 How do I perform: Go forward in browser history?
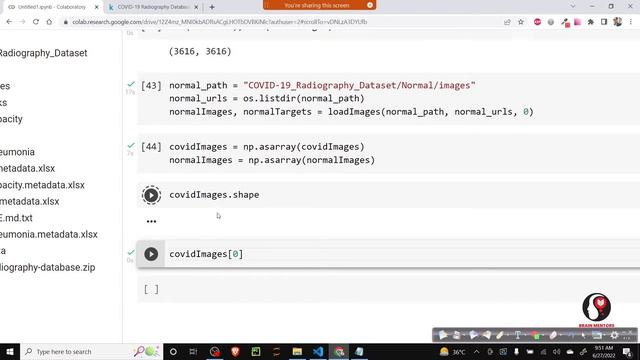22,22
